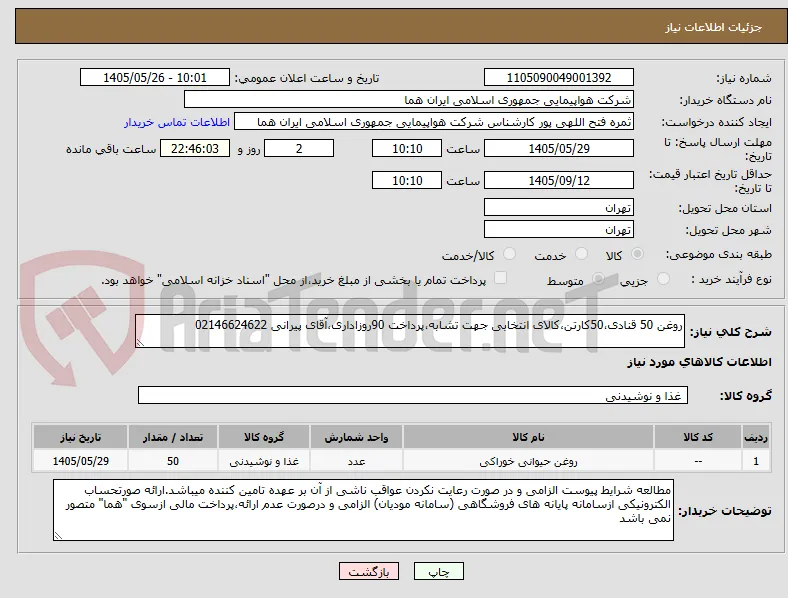Click the buyer notes text area
Image resolution: width=788 pixels, height=598 pixels.
[x=363, y=510]
